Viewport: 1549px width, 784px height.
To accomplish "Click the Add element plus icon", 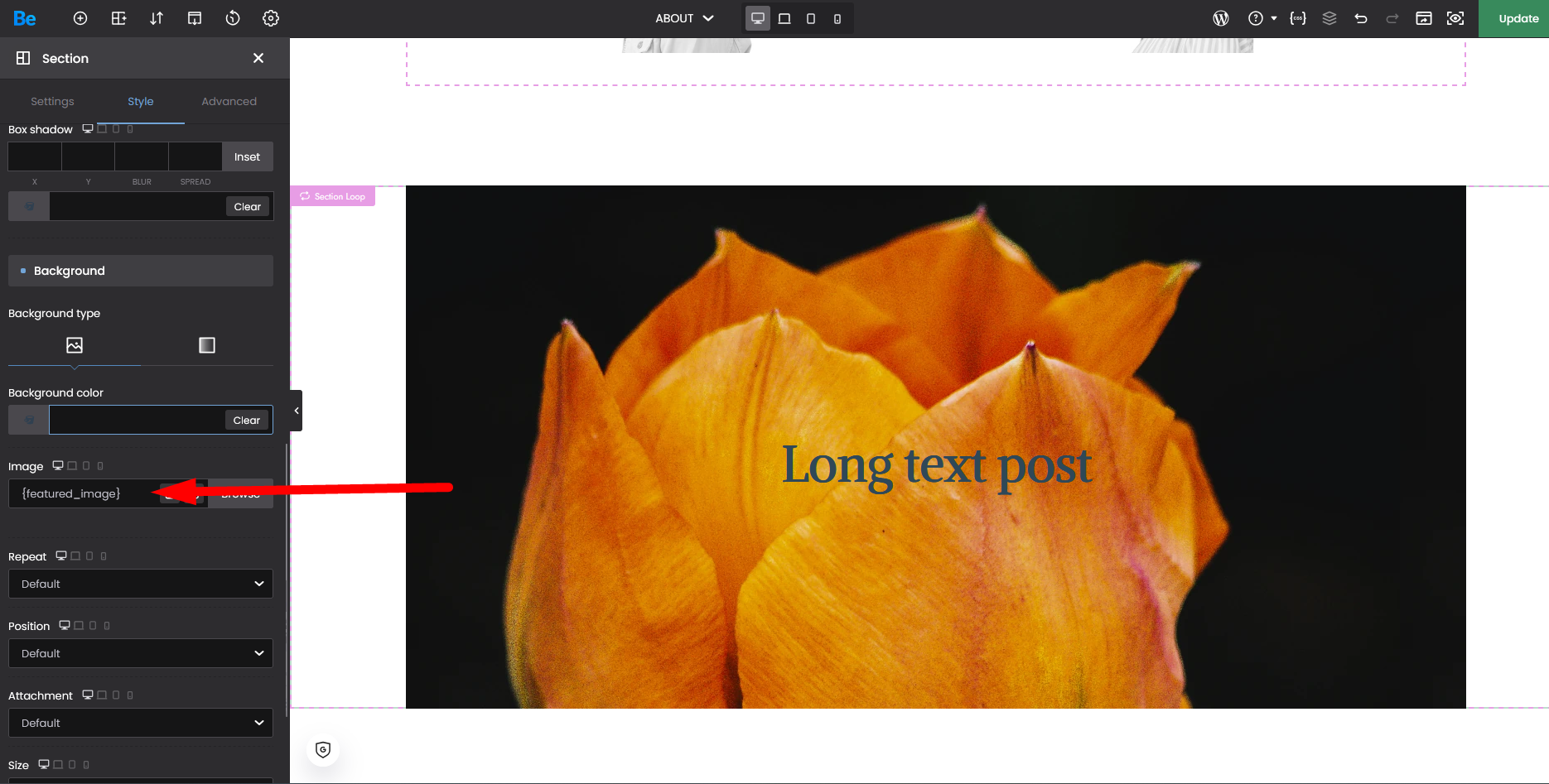I will coord(80,18).
